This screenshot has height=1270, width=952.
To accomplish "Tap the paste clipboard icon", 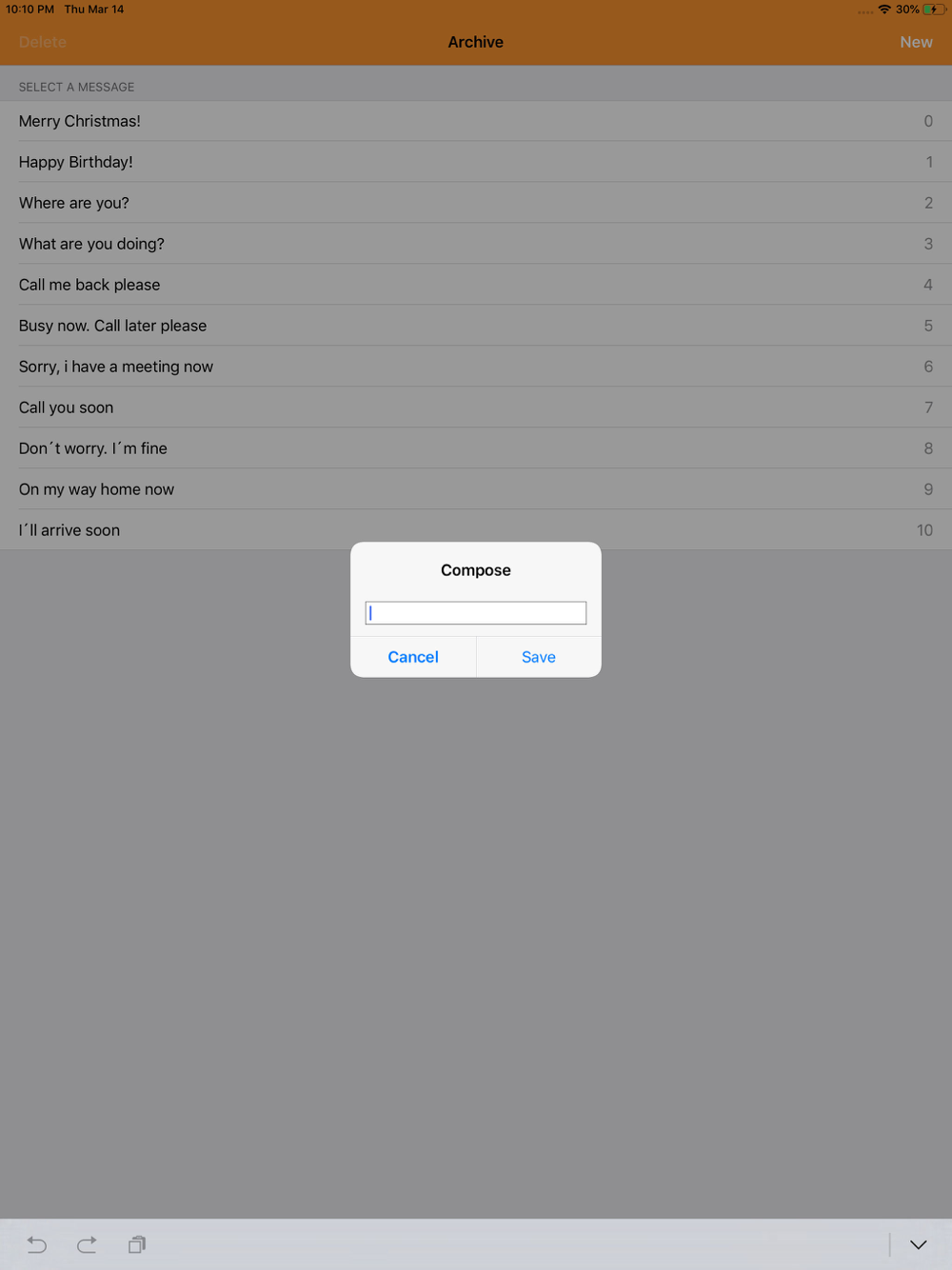I will pyautogui.click(x=137, y=1244).
